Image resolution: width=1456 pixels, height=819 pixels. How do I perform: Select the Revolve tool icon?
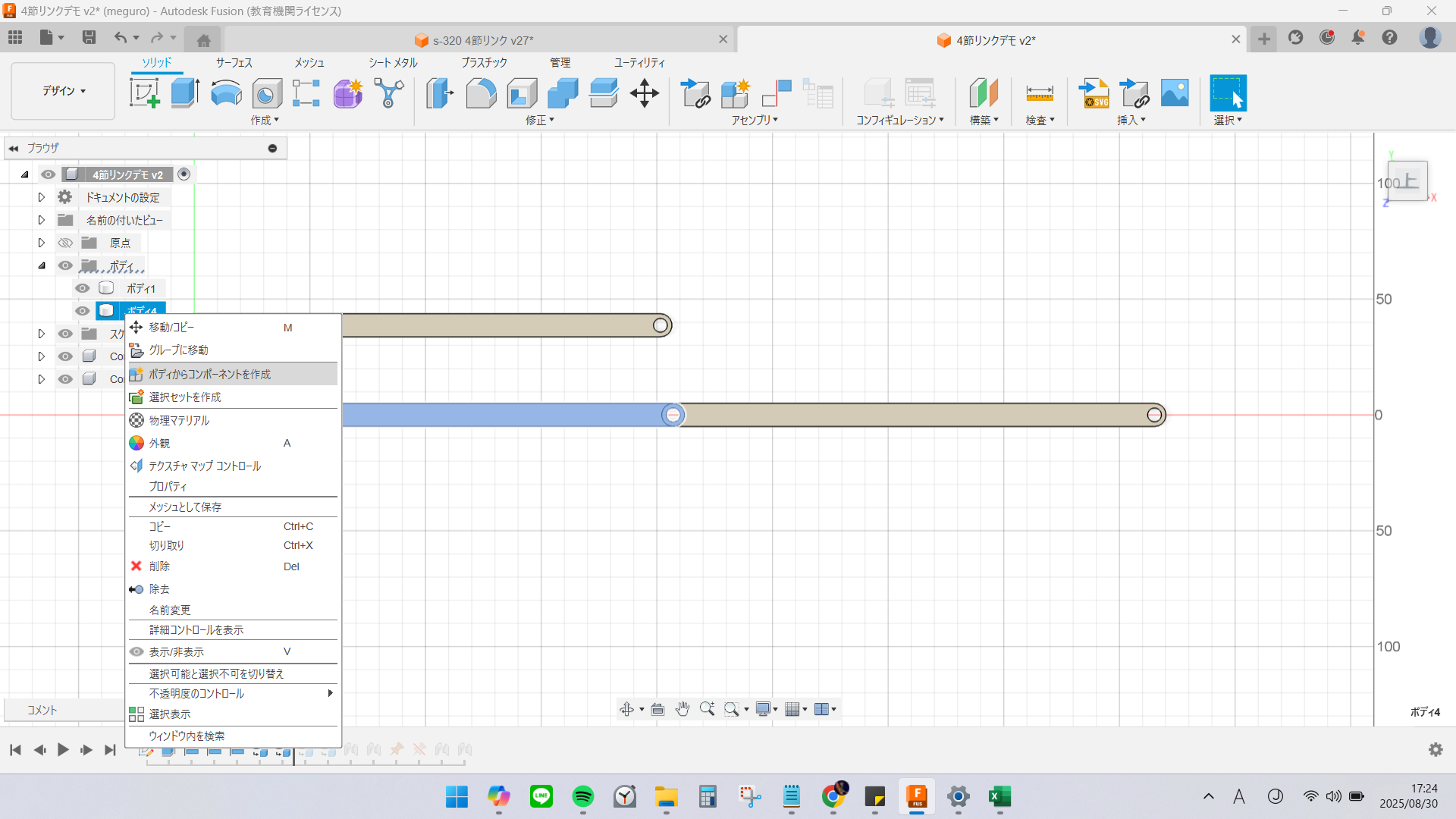(x=226, y=93)
